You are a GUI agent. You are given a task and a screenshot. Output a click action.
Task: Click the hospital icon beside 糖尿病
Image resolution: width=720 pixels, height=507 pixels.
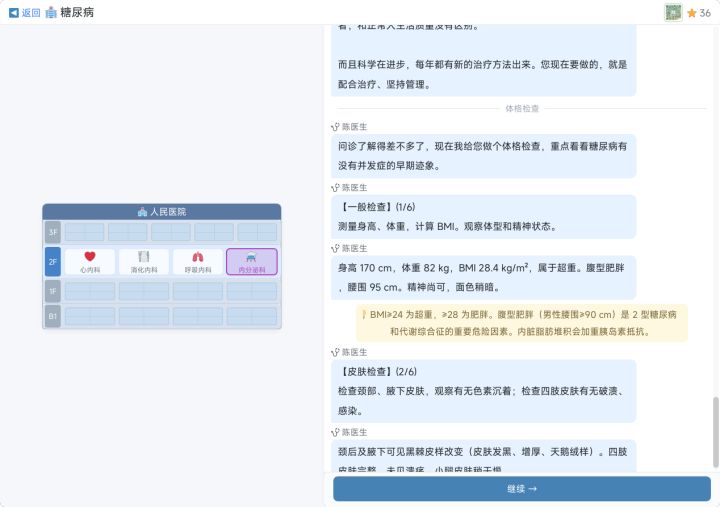click(51, 12)
